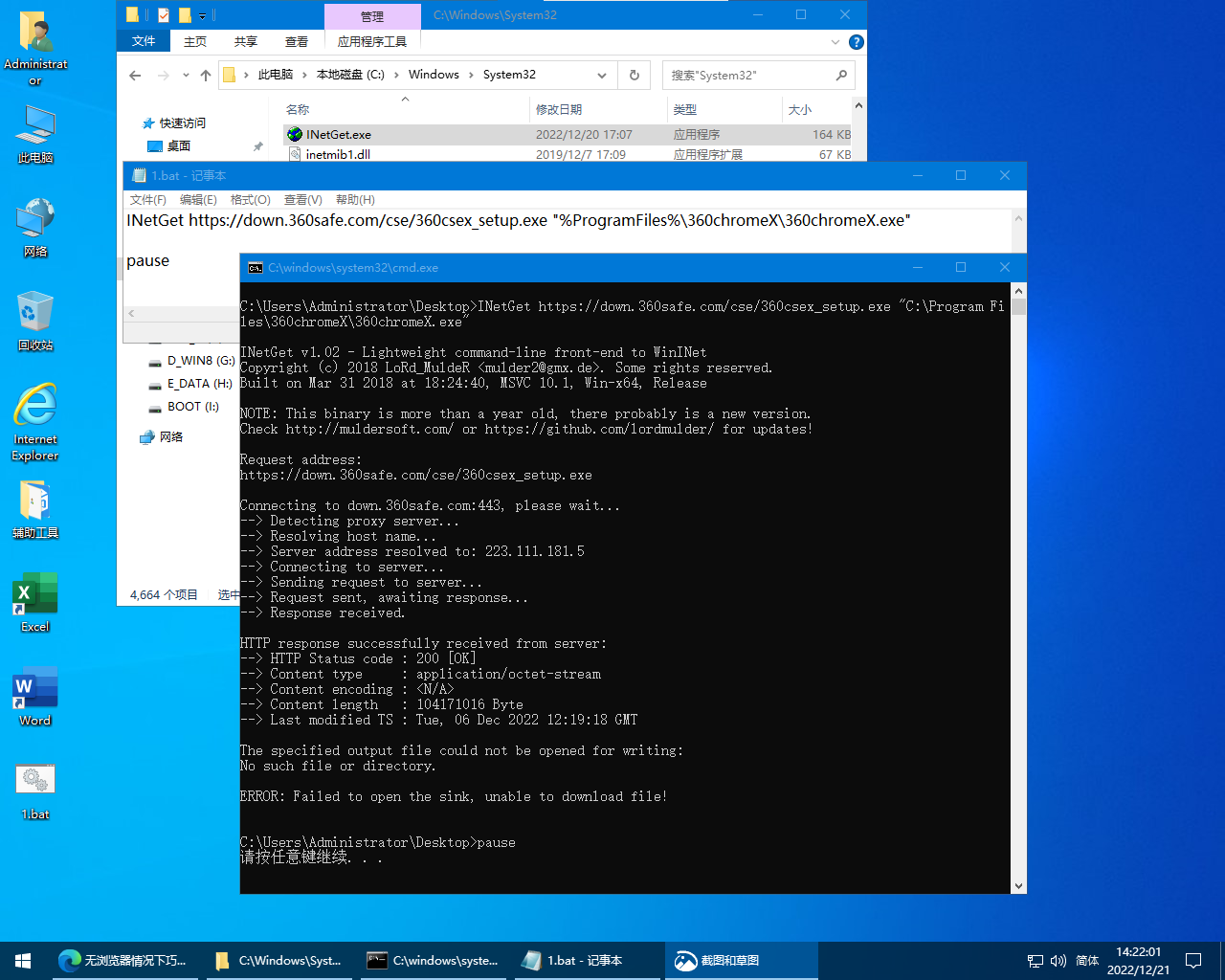The height and width of the screenshot is (980, 1225).
Task: Click cmd window scrollbar up arrow
Action: (x=1018, y=290)
